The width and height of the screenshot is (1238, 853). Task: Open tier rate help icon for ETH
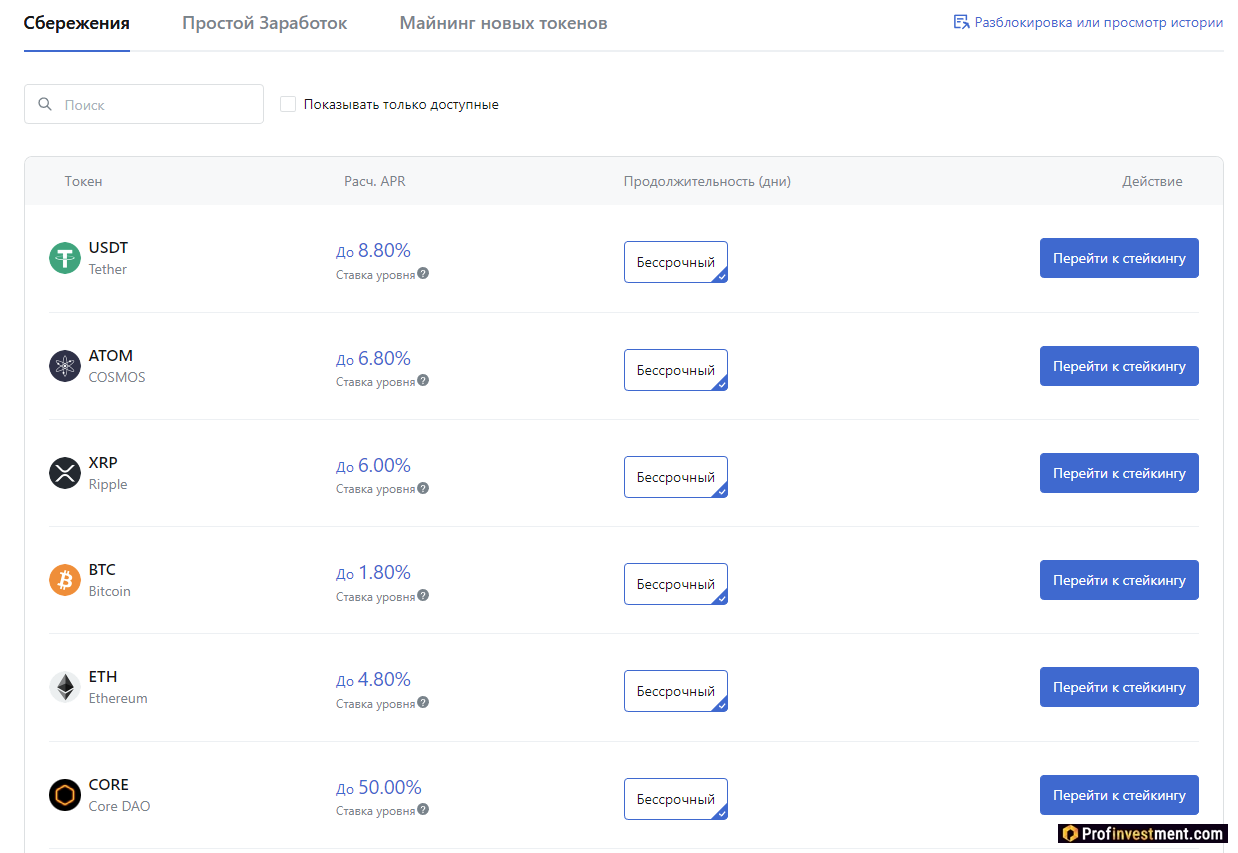tap(423, 703)
